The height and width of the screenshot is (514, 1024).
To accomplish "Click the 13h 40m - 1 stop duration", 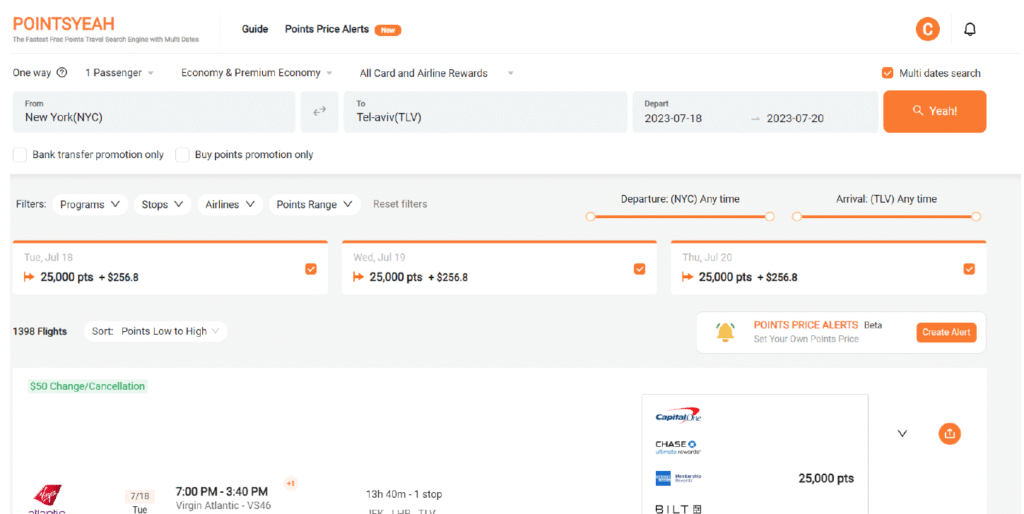I will (404, 494).
